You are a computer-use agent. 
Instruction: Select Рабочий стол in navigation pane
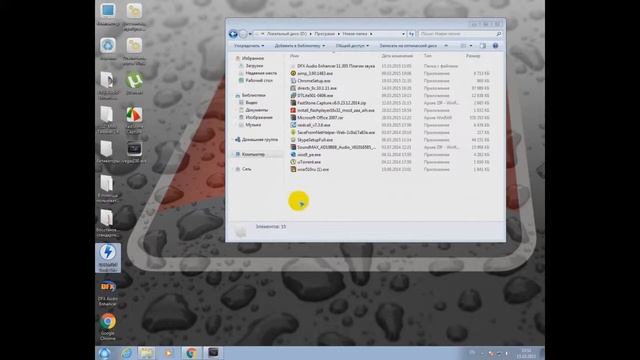(259, 80)
